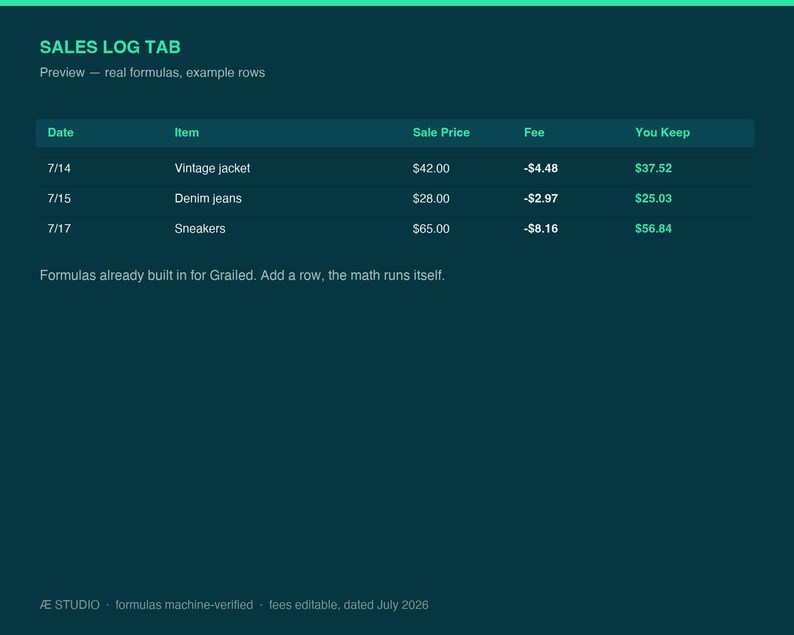The image size is (794, 635).
Task: Click the $42.00 sale price
Action: click(431, 168)
